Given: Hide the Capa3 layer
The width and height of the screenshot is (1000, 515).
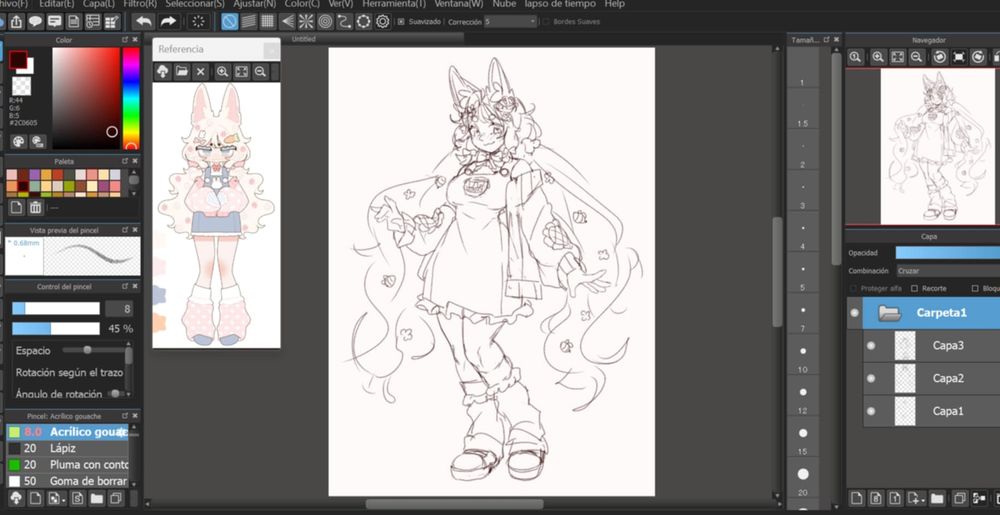Looking at the screenshot, I should click(x=871, y=345).
